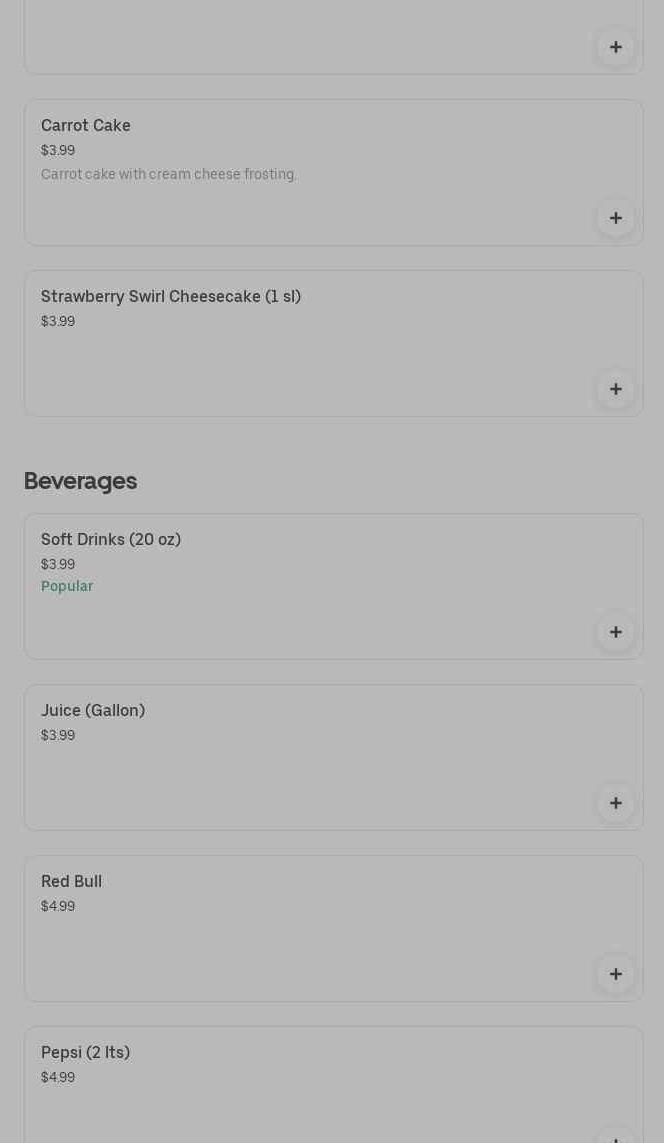This screenshot has width=664, height=1143.
Task: Click plus icon on Pepsi (2 lts) card
Action: click(x=616, y=1136)
